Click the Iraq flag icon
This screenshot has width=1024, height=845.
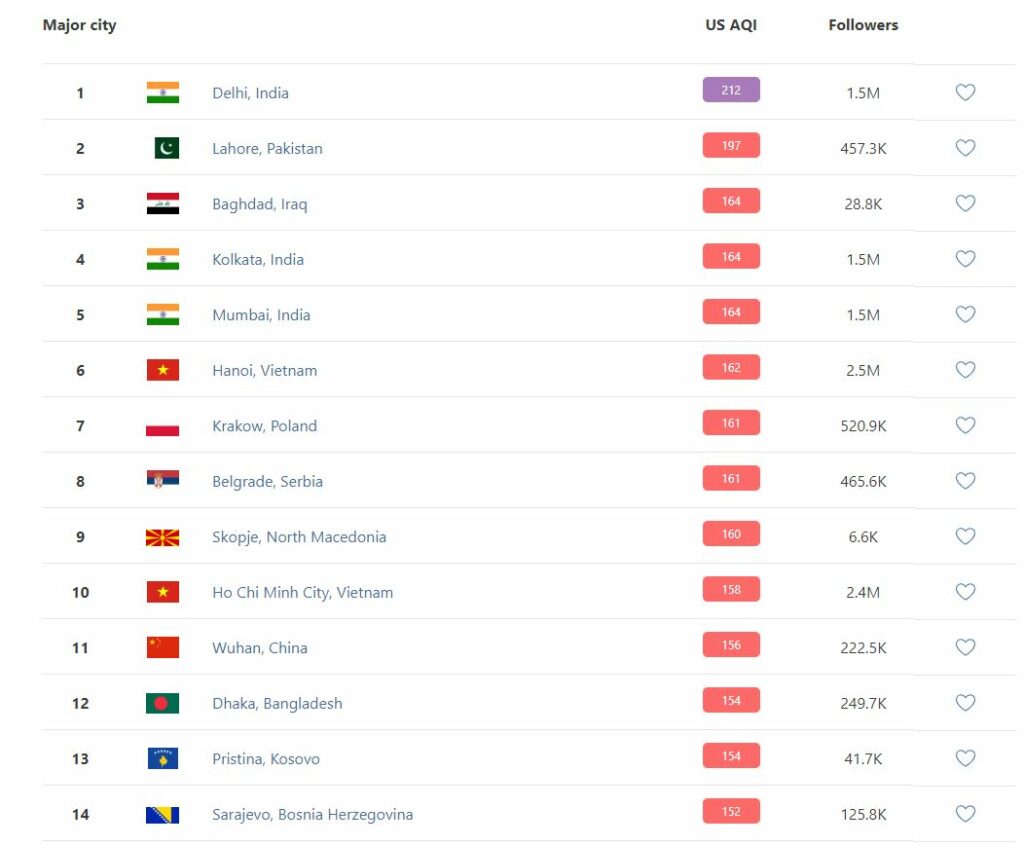(x=162, y=204)
